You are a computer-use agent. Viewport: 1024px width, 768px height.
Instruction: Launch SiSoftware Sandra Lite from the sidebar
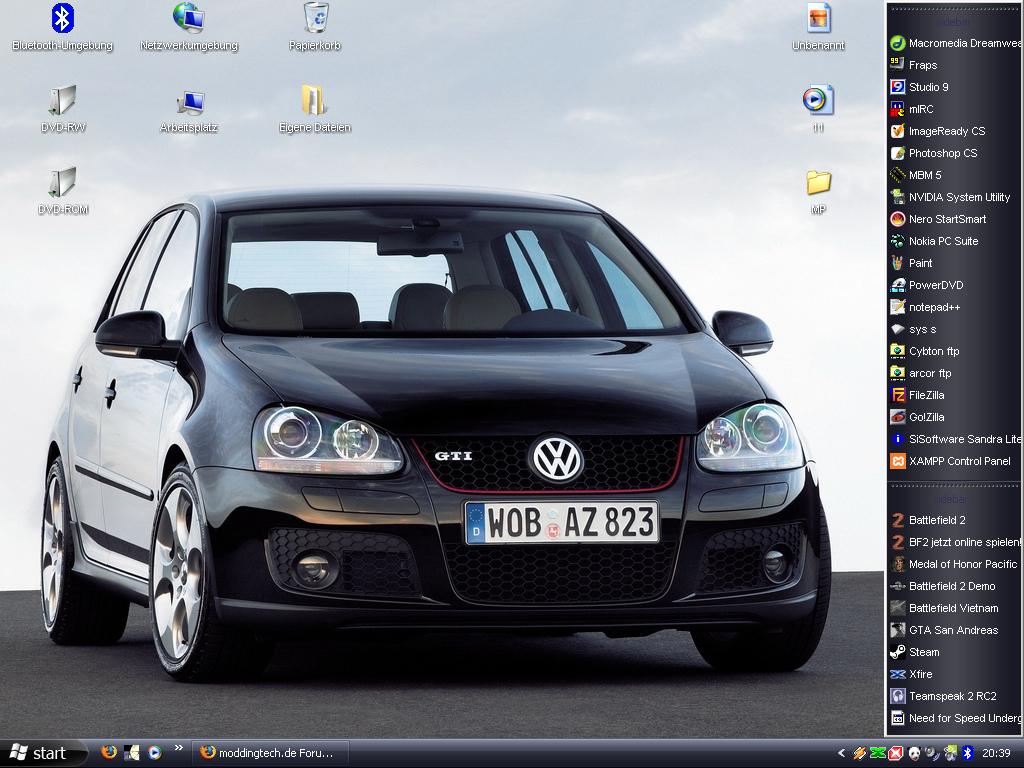tap(954, 439)
